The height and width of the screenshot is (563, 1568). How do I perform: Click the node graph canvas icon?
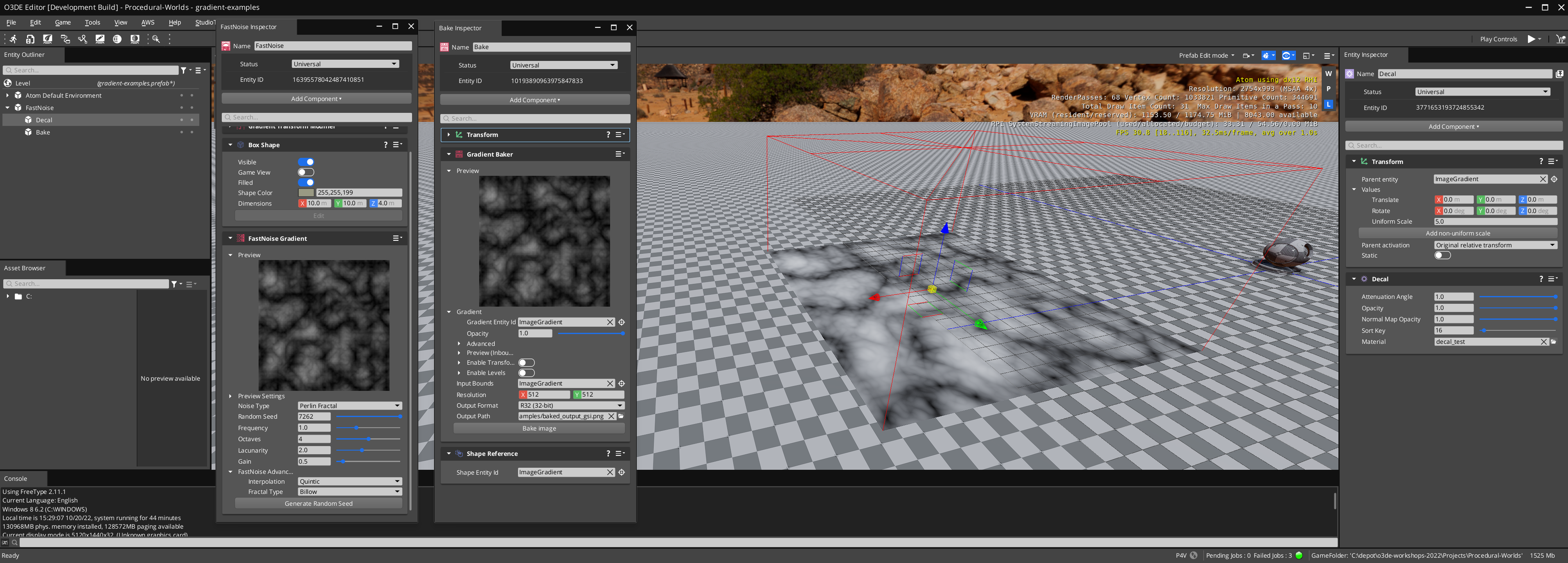click(x=65, y=39)
